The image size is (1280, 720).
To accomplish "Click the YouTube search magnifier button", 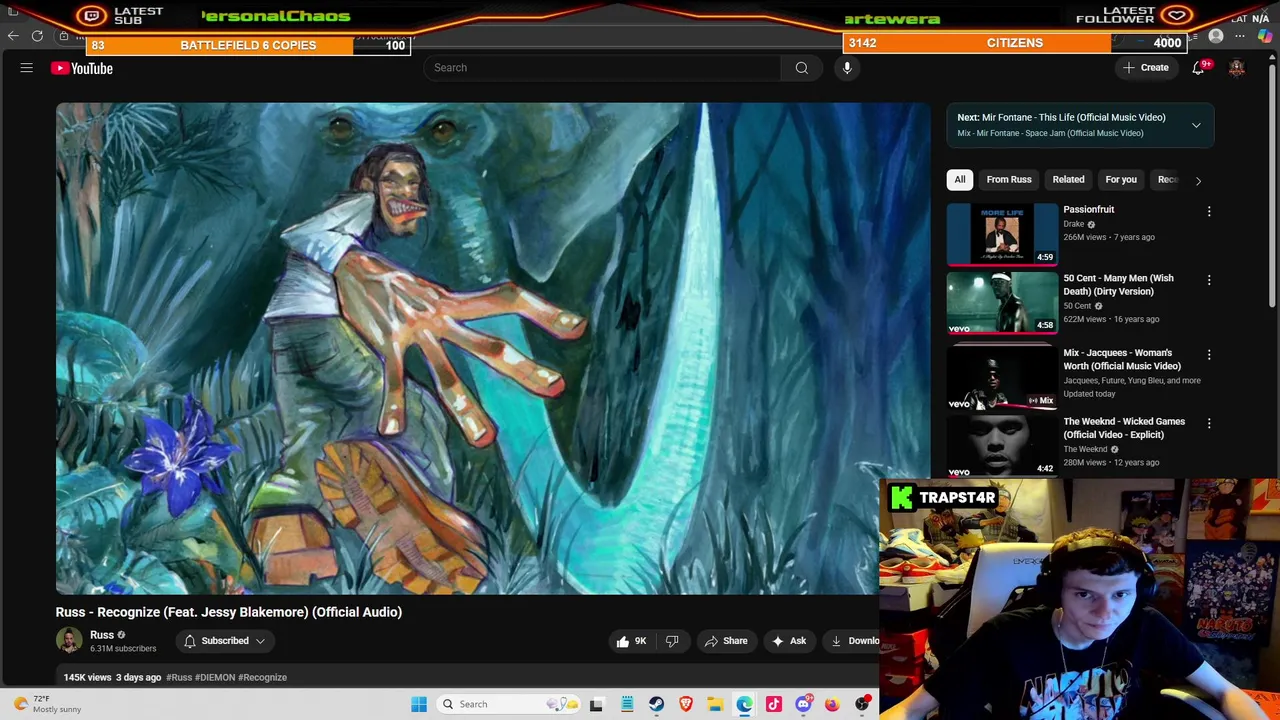I will pyautogui.click(x=802, y=68).
